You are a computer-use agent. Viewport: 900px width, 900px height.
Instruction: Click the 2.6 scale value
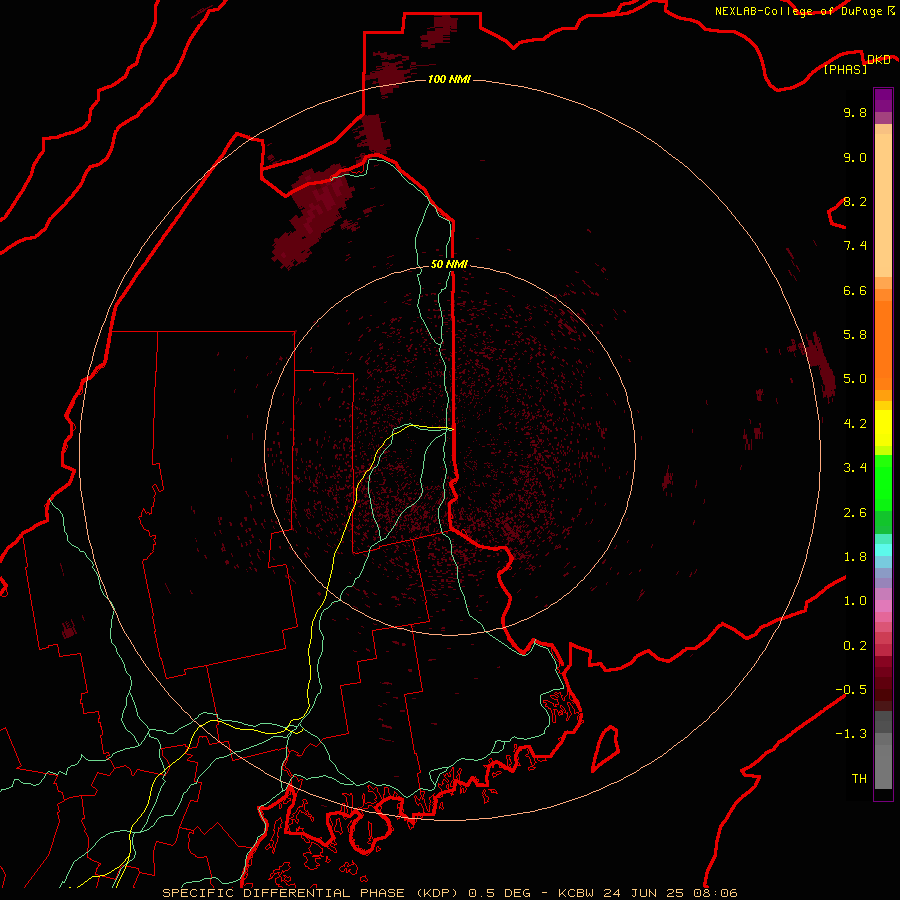(x=855, y=513)
